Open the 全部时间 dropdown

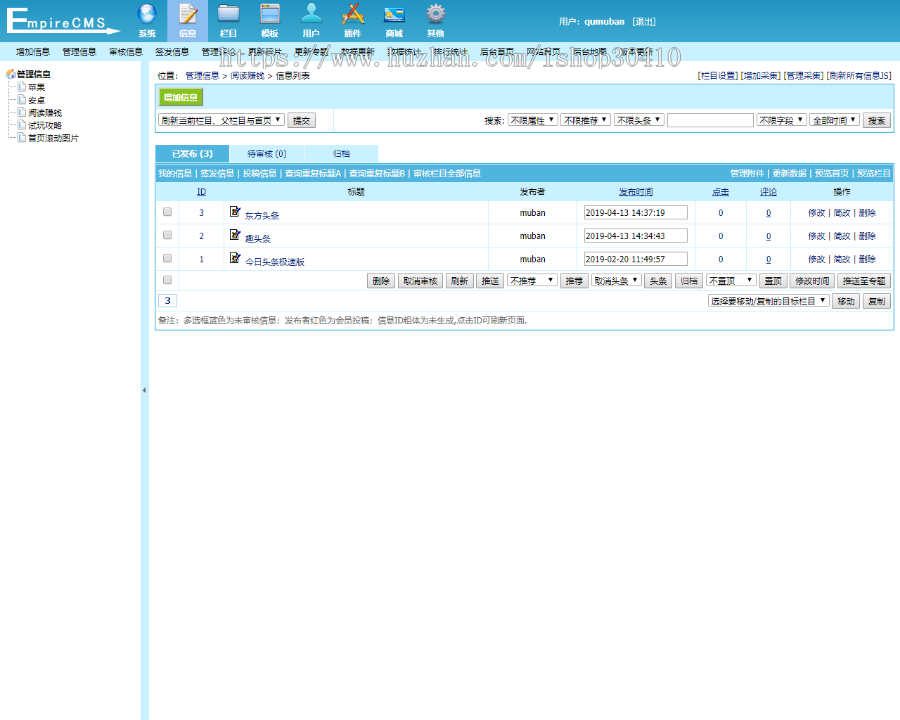(x=832, y=120)
